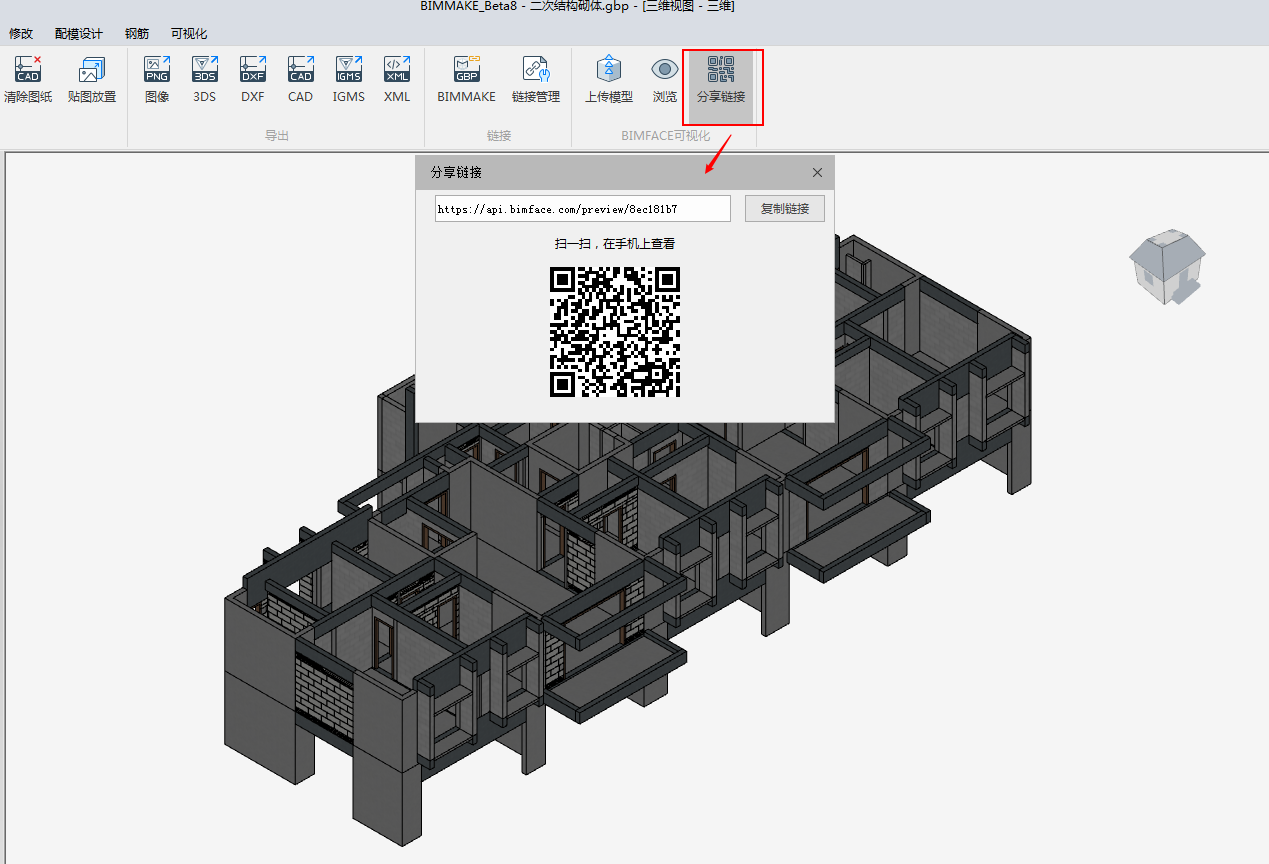Click the BIMFACE可视化 group label
1269x864 pixels.
click(665, 136)
